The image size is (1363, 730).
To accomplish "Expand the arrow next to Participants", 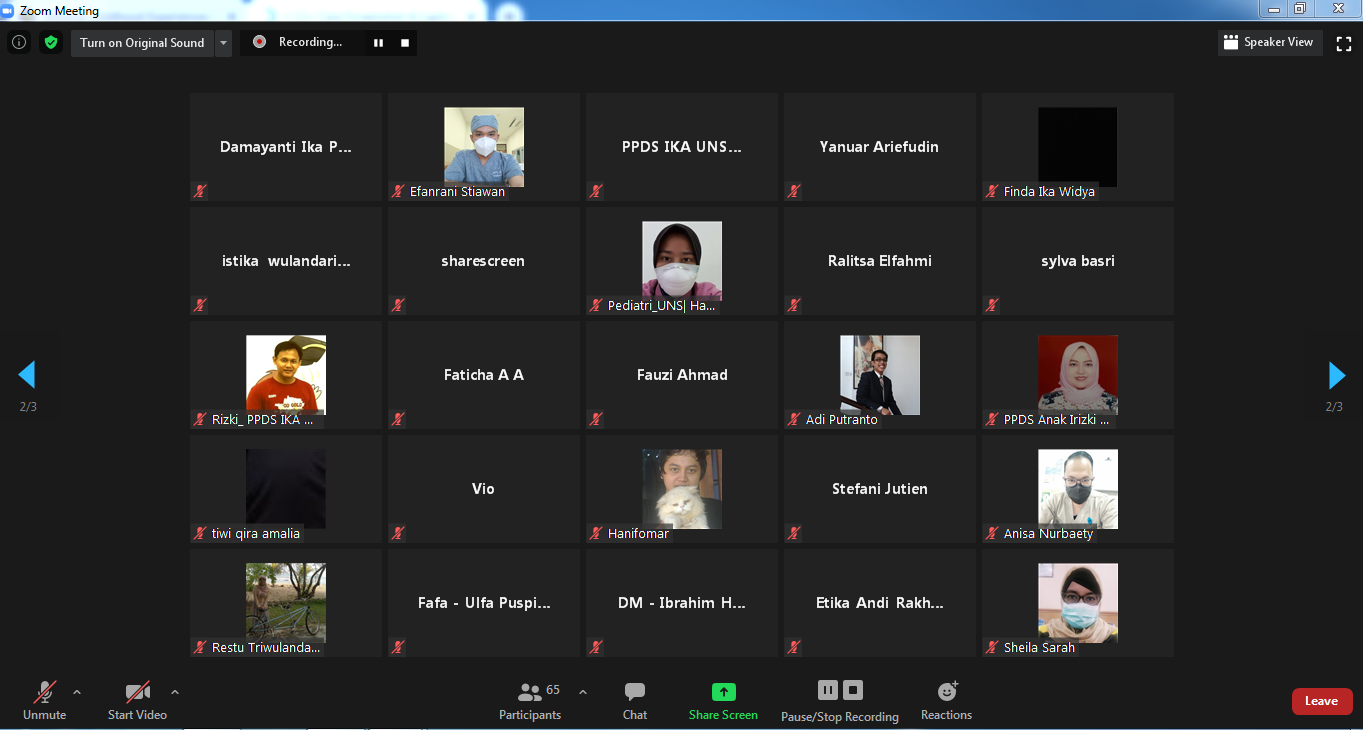I will 583,692.
